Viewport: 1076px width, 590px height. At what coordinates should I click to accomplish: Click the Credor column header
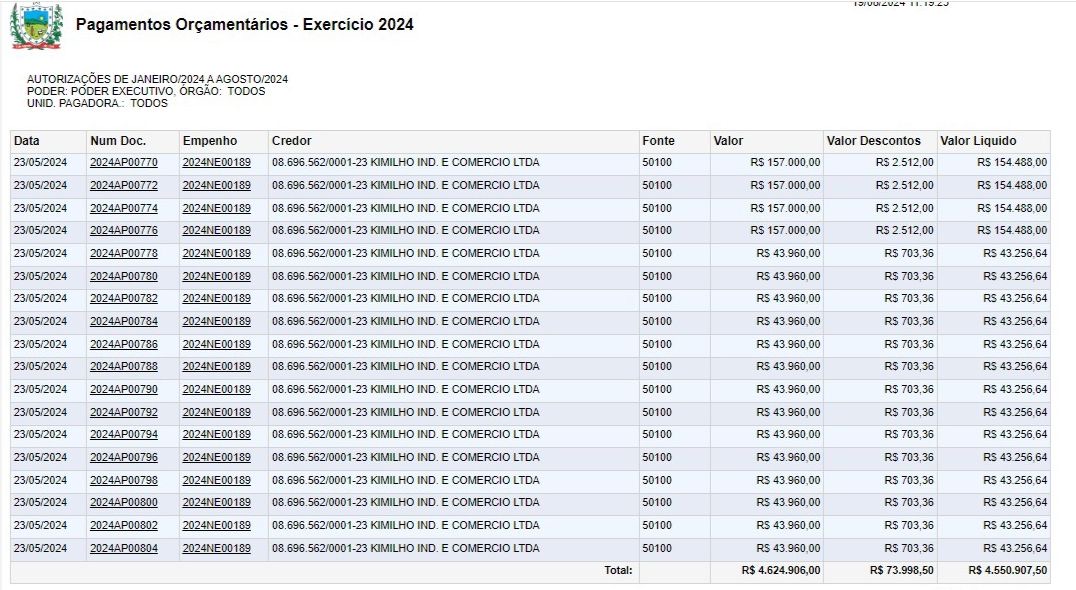(291, 141)
